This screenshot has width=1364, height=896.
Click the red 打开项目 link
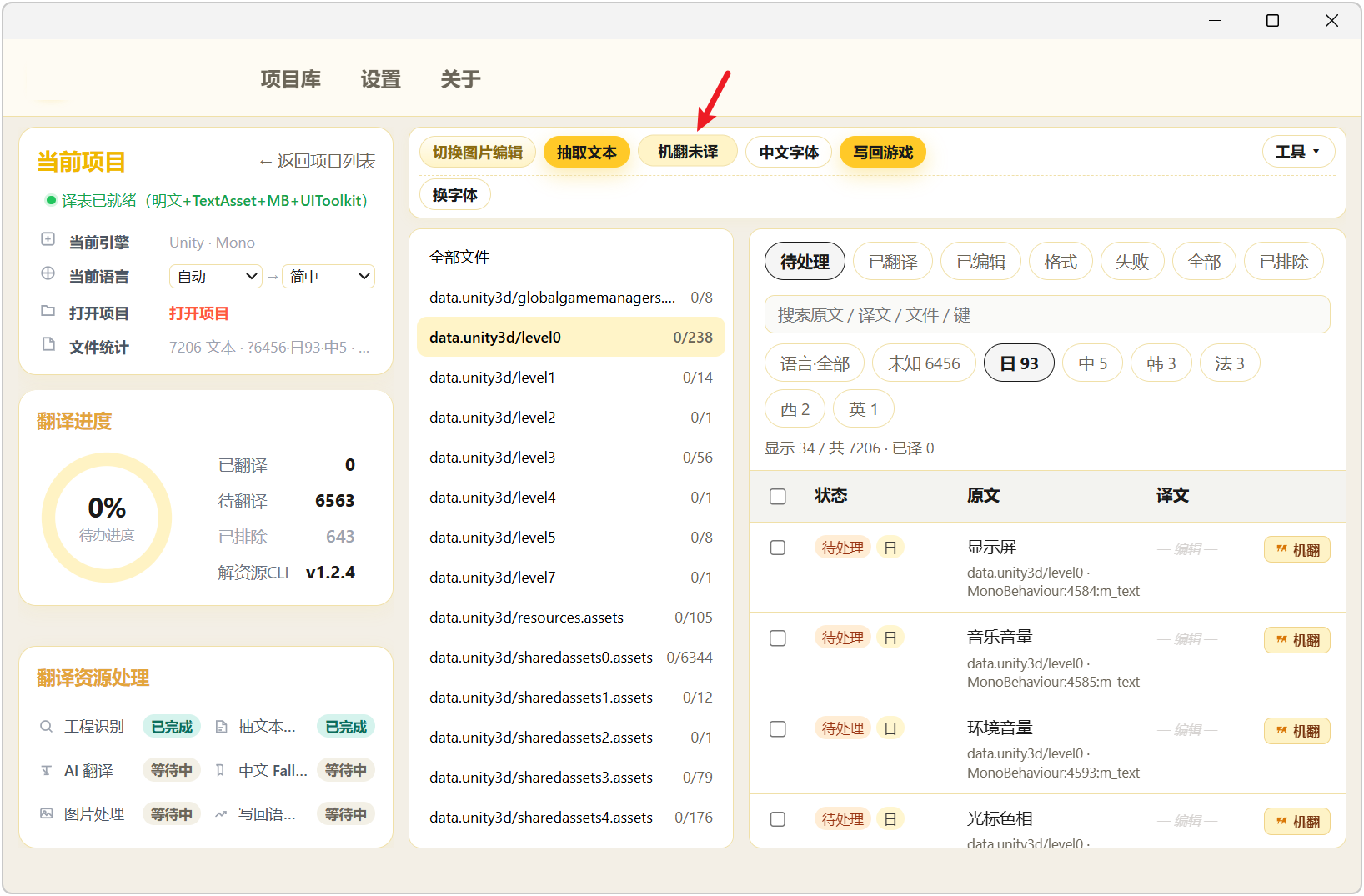(198, 313)
